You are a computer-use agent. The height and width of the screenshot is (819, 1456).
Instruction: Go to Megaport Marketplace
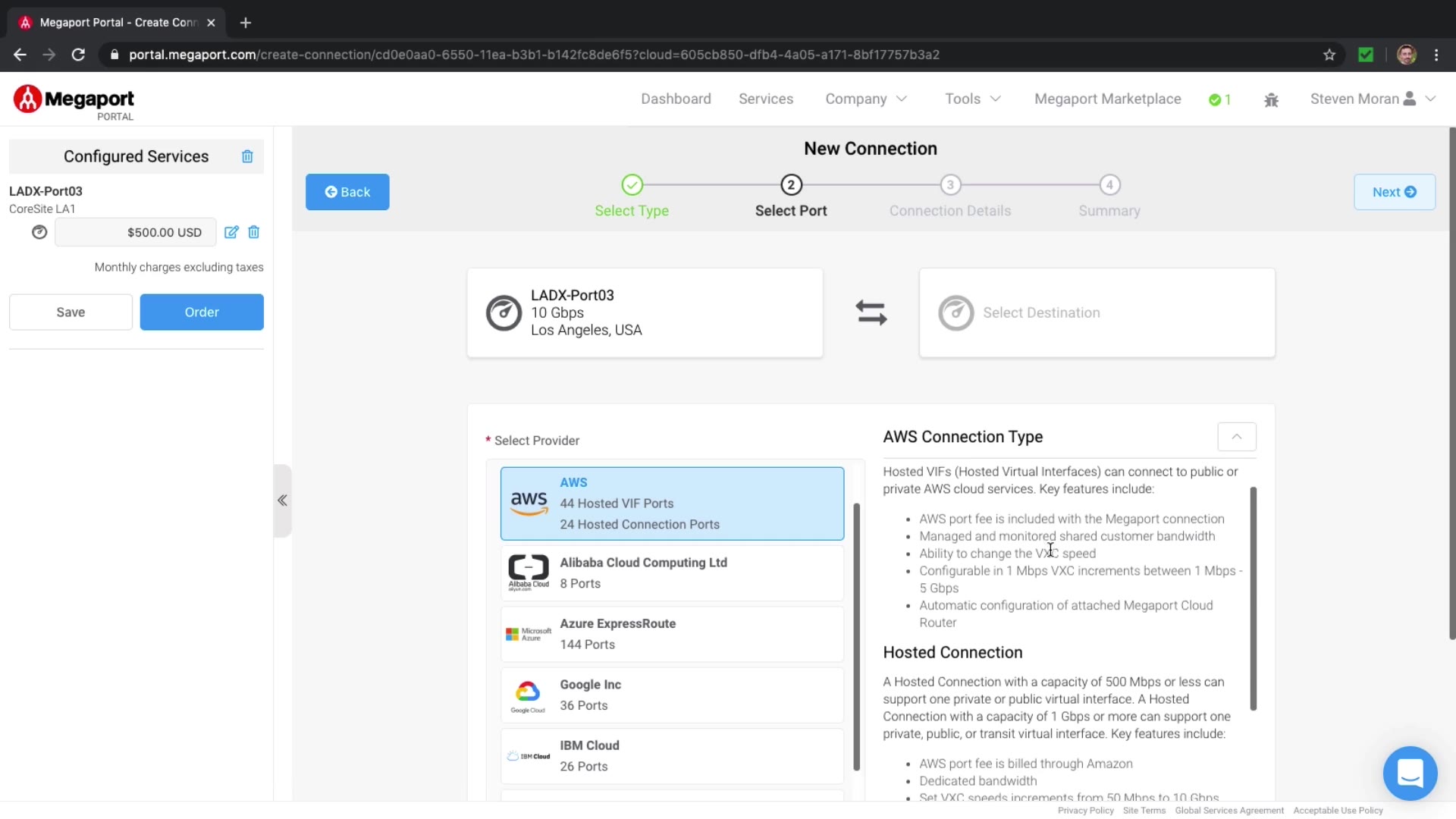[1107, 99]
